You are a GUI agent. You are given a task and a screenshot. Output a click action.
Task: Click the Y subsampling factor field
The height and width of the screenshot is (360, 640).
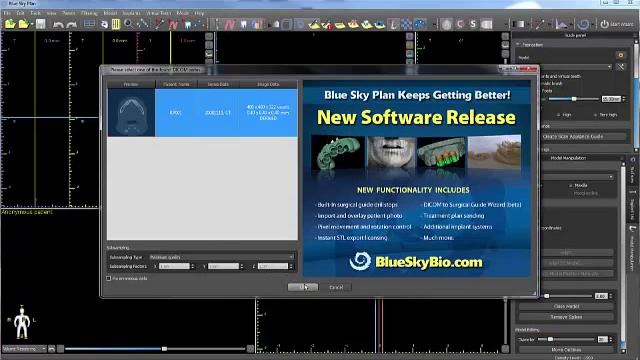click(223, 266)
